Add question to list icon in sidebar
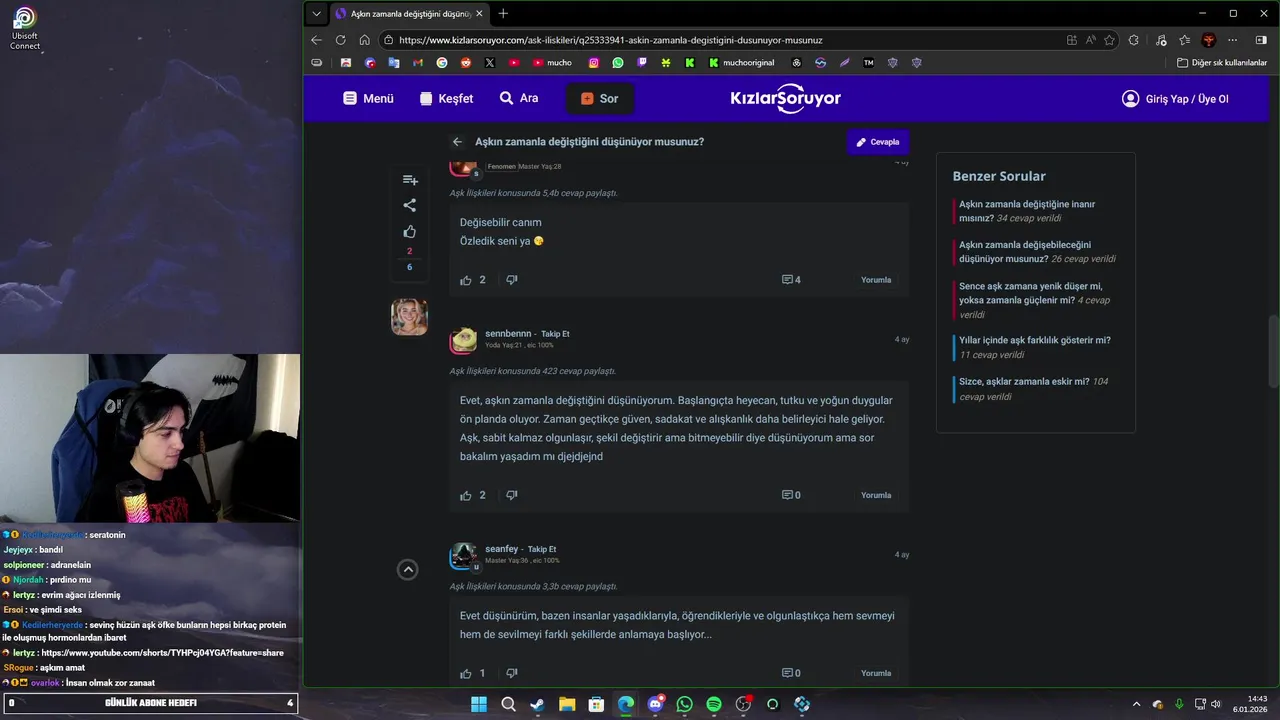This screenshot has width=1280, height=720. click(410, 180)
